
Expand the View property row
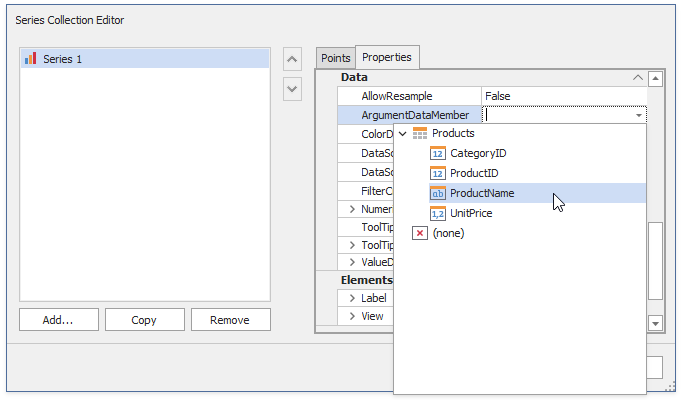click(352, 317)
